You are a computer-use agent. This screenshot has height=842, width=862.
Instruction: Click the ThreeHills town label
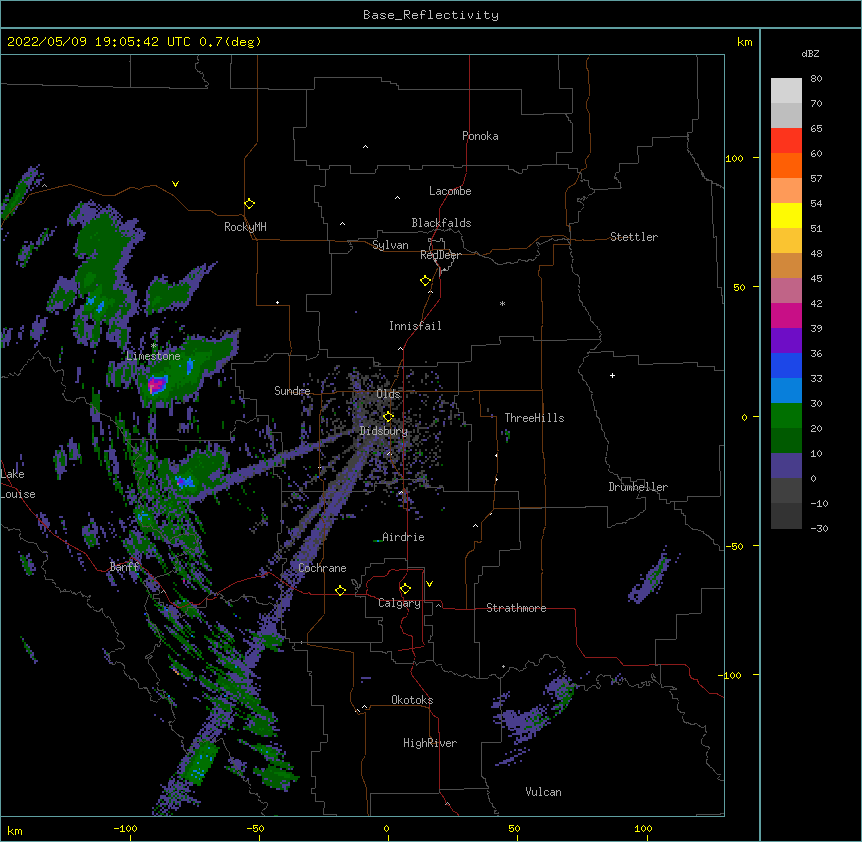(x=534, y=418)
